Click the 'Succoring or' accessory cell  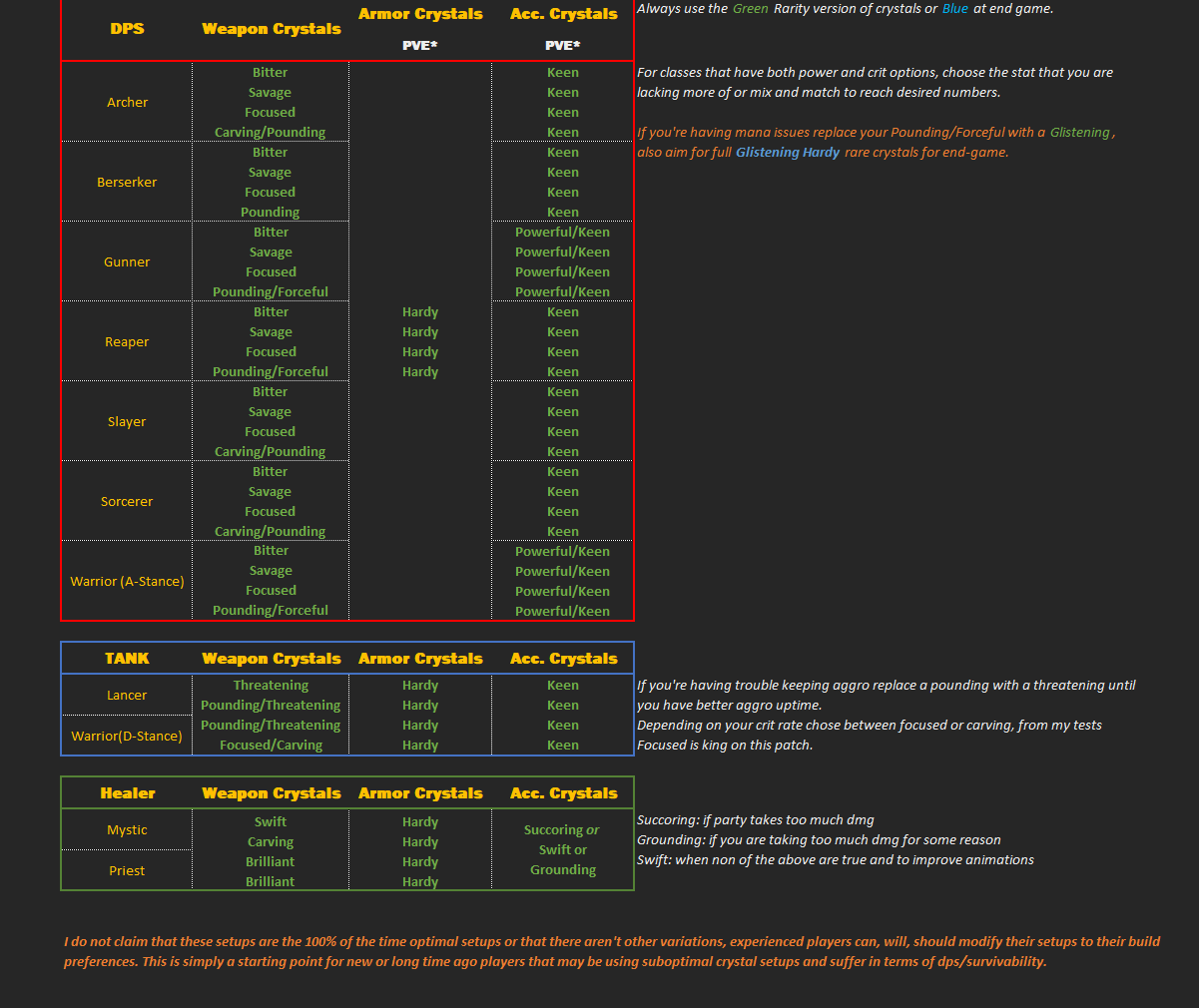[563, 829]
